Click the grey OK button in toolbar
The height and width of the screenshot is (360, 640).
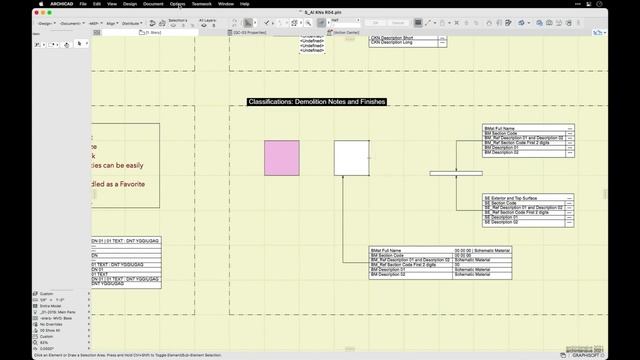(376, 23)
